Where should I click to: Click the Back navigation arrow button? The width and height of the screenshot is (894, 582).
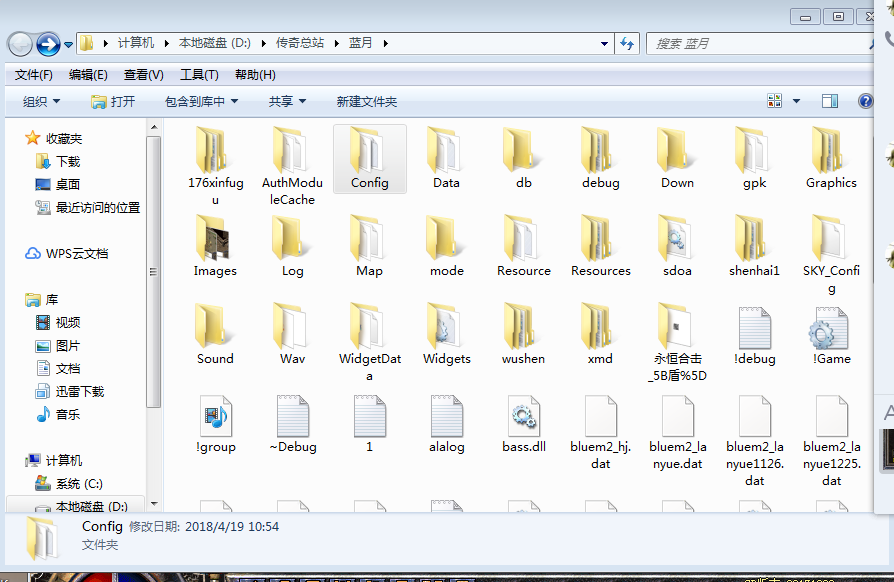click(x=20, y=44)
